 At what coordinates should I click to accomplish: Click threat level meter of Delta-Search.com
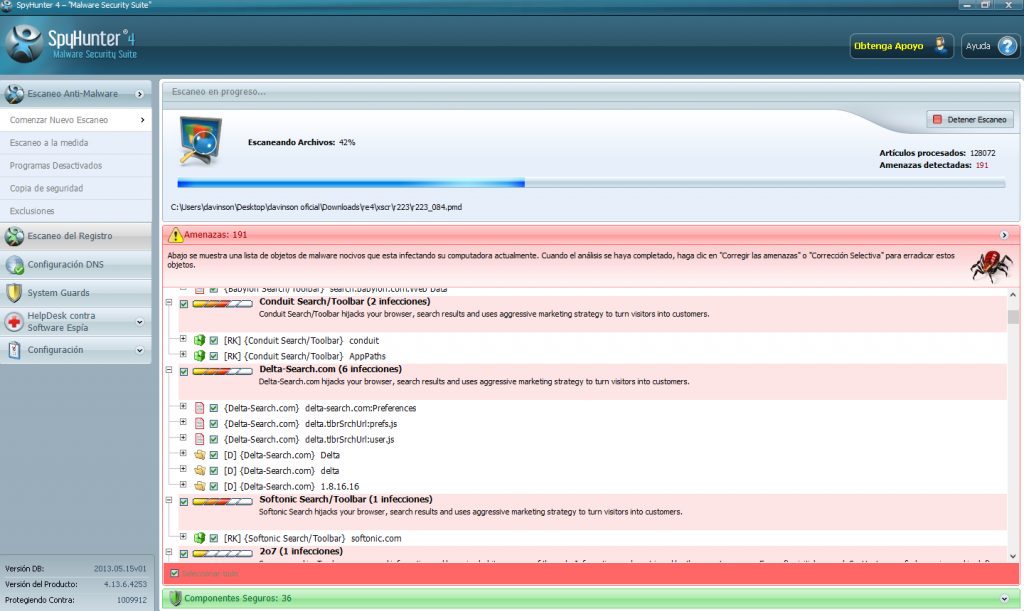tap(222, 371)
